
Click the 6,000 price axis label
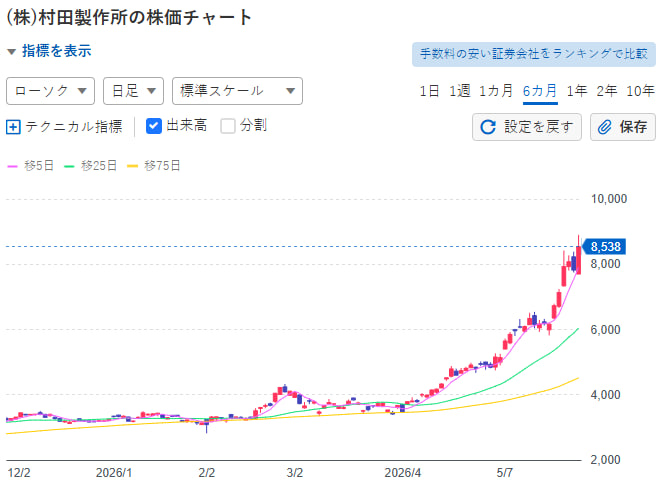coord(605,330)
